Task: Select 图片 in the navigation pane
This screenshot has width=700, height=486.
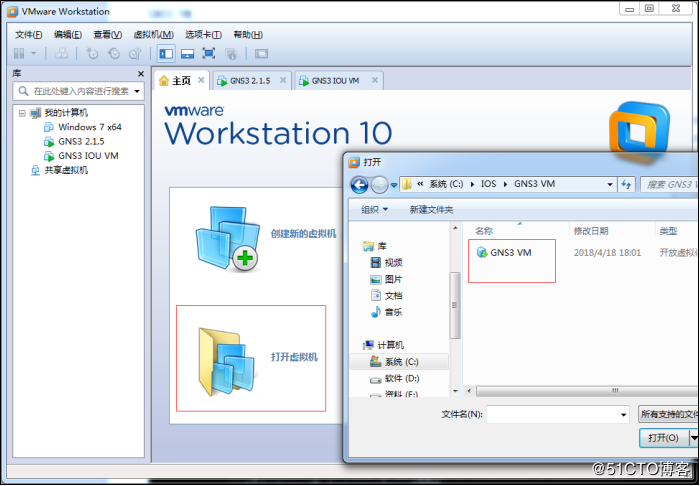Action: click(x=387, y=279)
